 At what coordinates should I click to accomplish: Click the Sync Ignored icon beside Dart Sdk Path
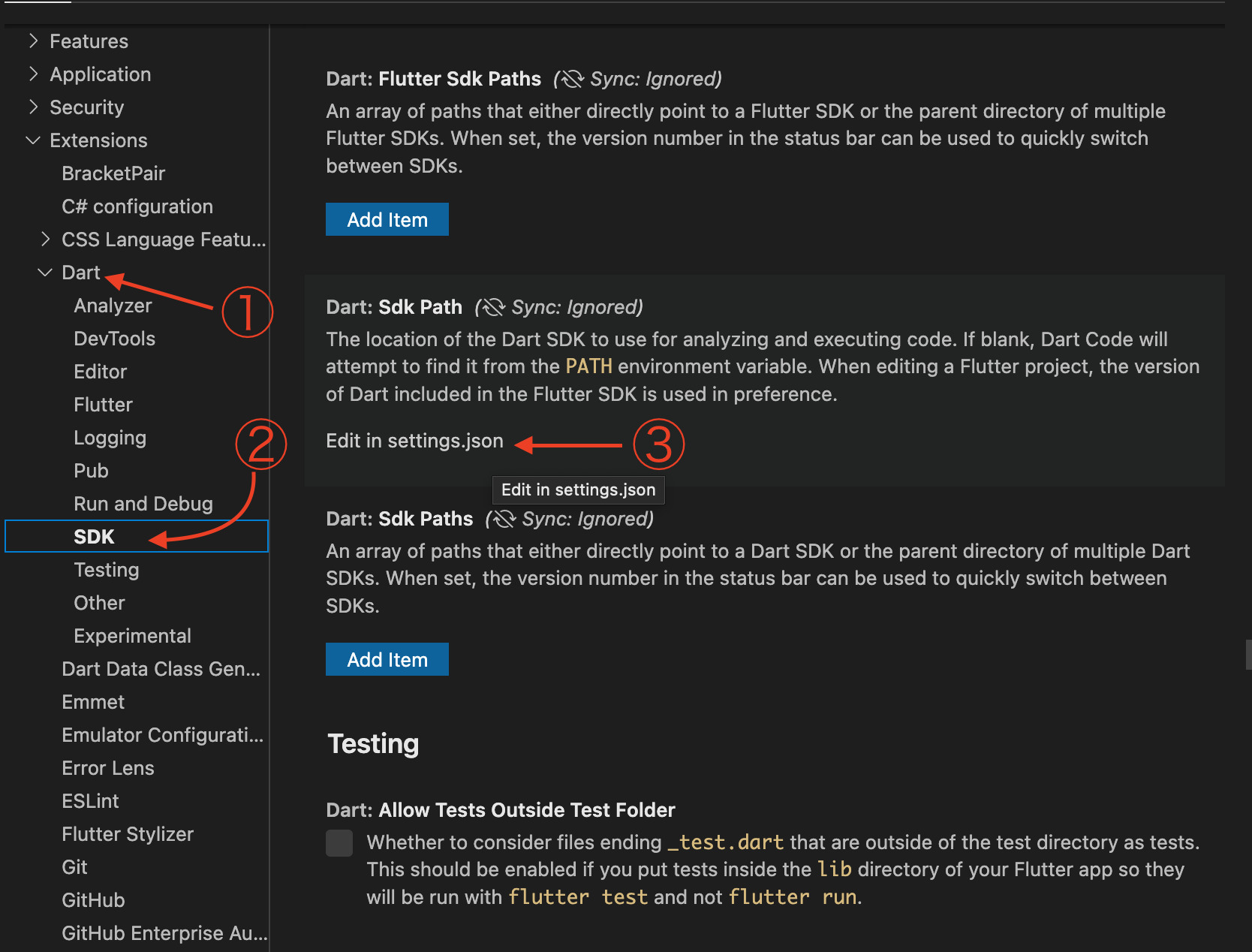pos(492,306)
